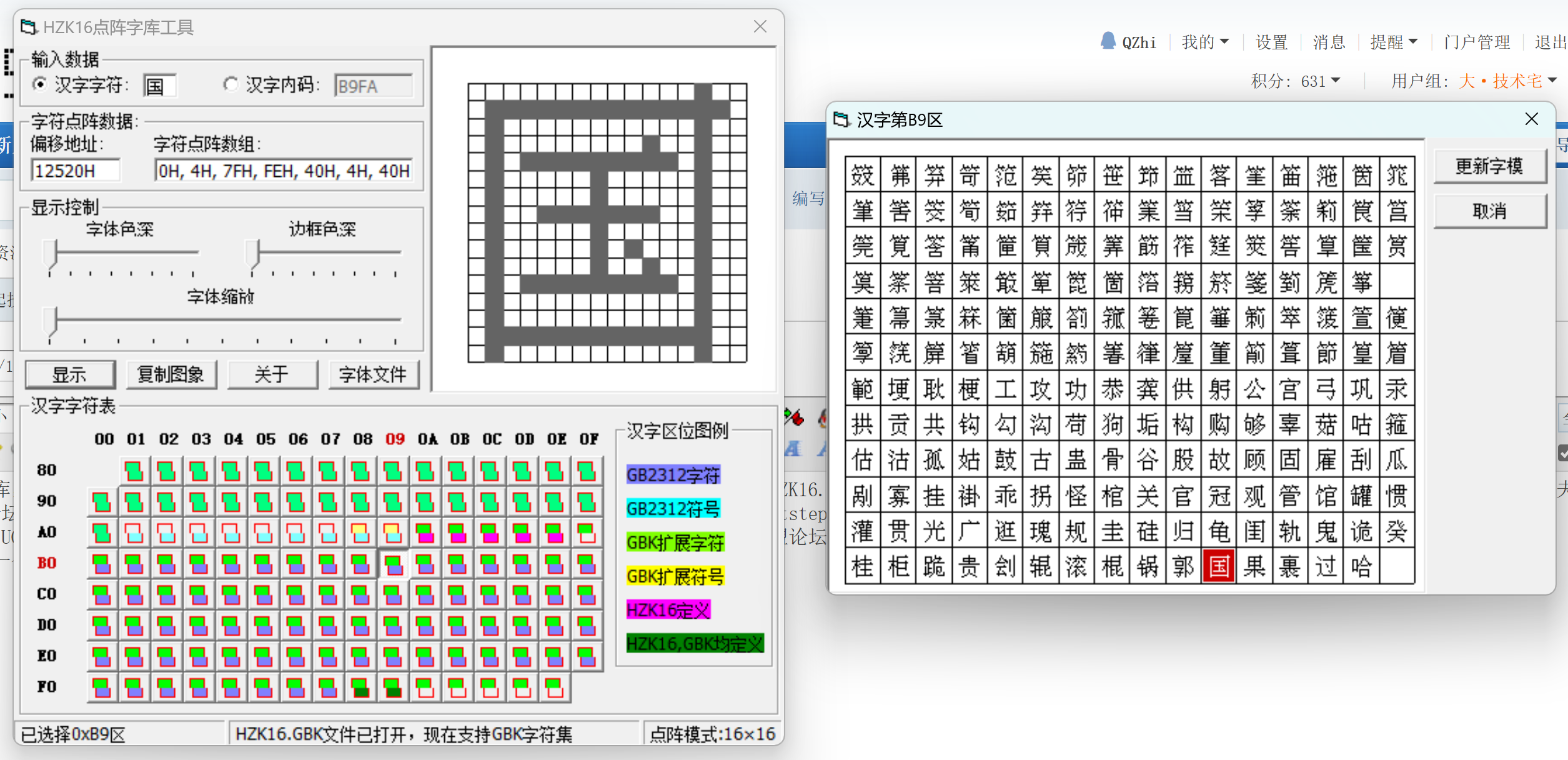The height and width of the screenshot is (760, 1568).
Task: Open the 设置 link in the top bar
Action: tap(1272, 42)
